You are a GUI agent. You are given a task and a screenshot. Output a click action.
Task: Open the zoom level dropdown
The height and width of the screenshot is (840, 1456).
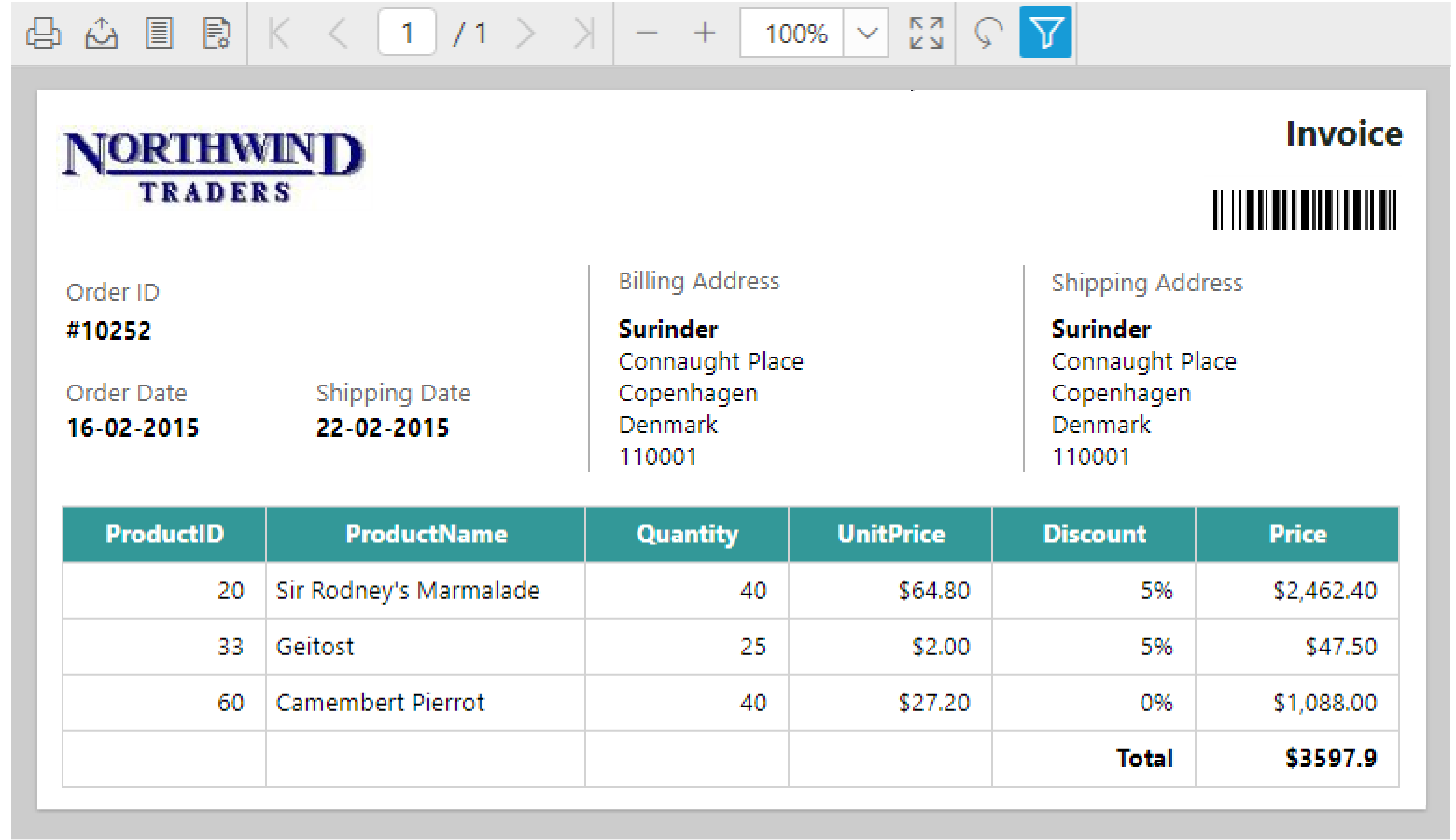(867, 32)
